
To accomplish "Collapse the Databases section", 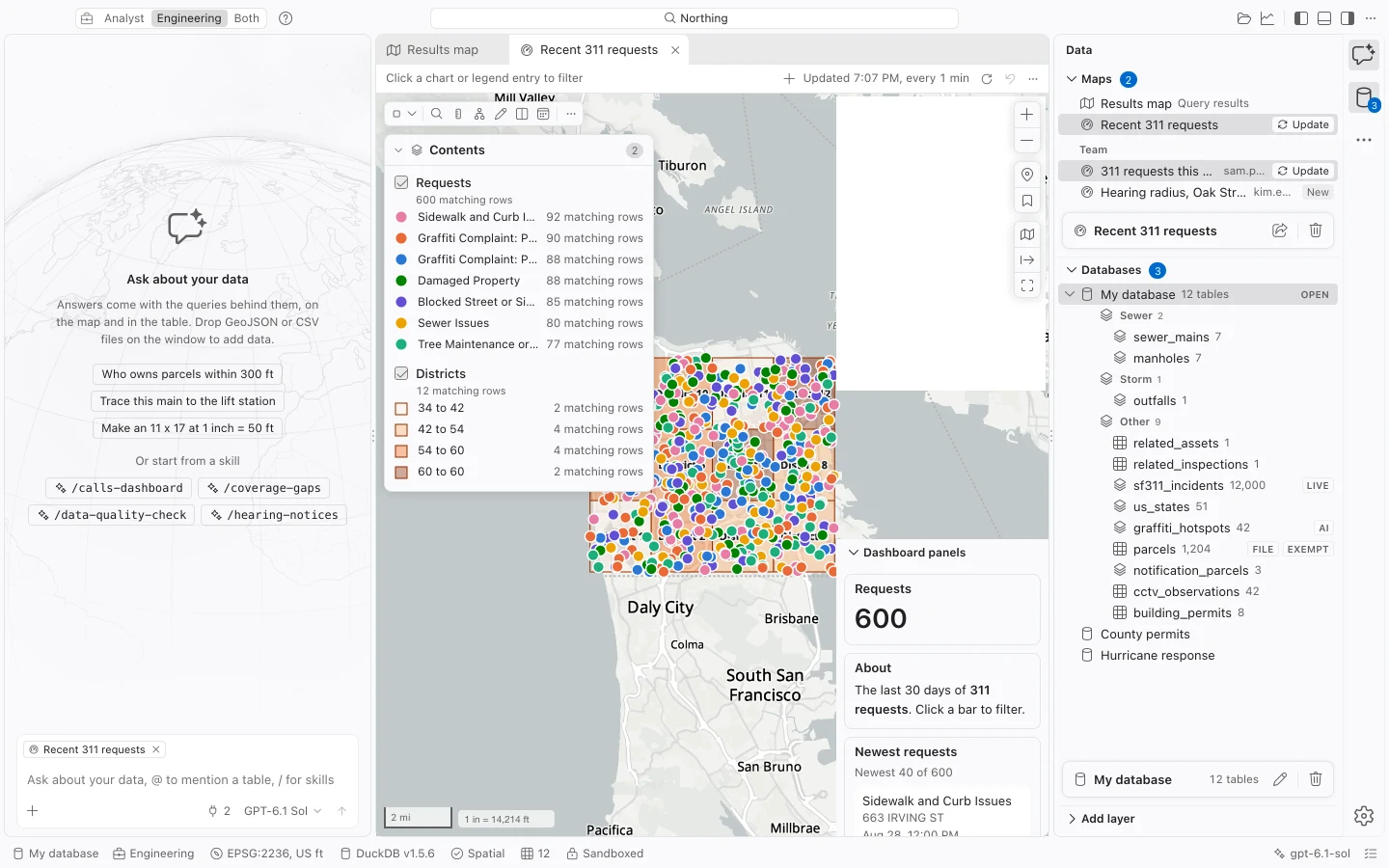I will click(1072, 270).
